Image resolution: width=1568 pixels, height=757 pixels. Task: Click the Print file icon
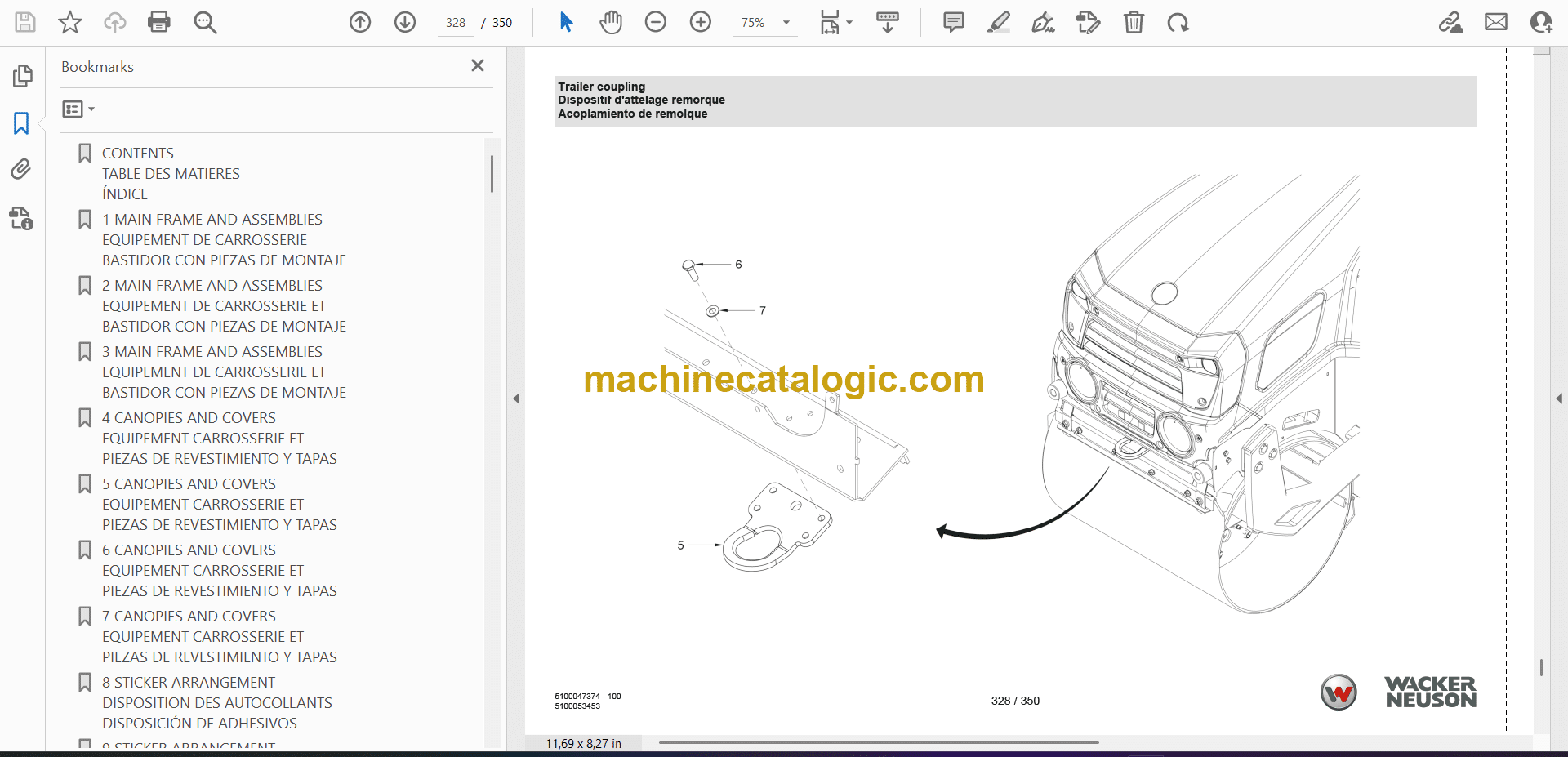[x=159, y=22]
